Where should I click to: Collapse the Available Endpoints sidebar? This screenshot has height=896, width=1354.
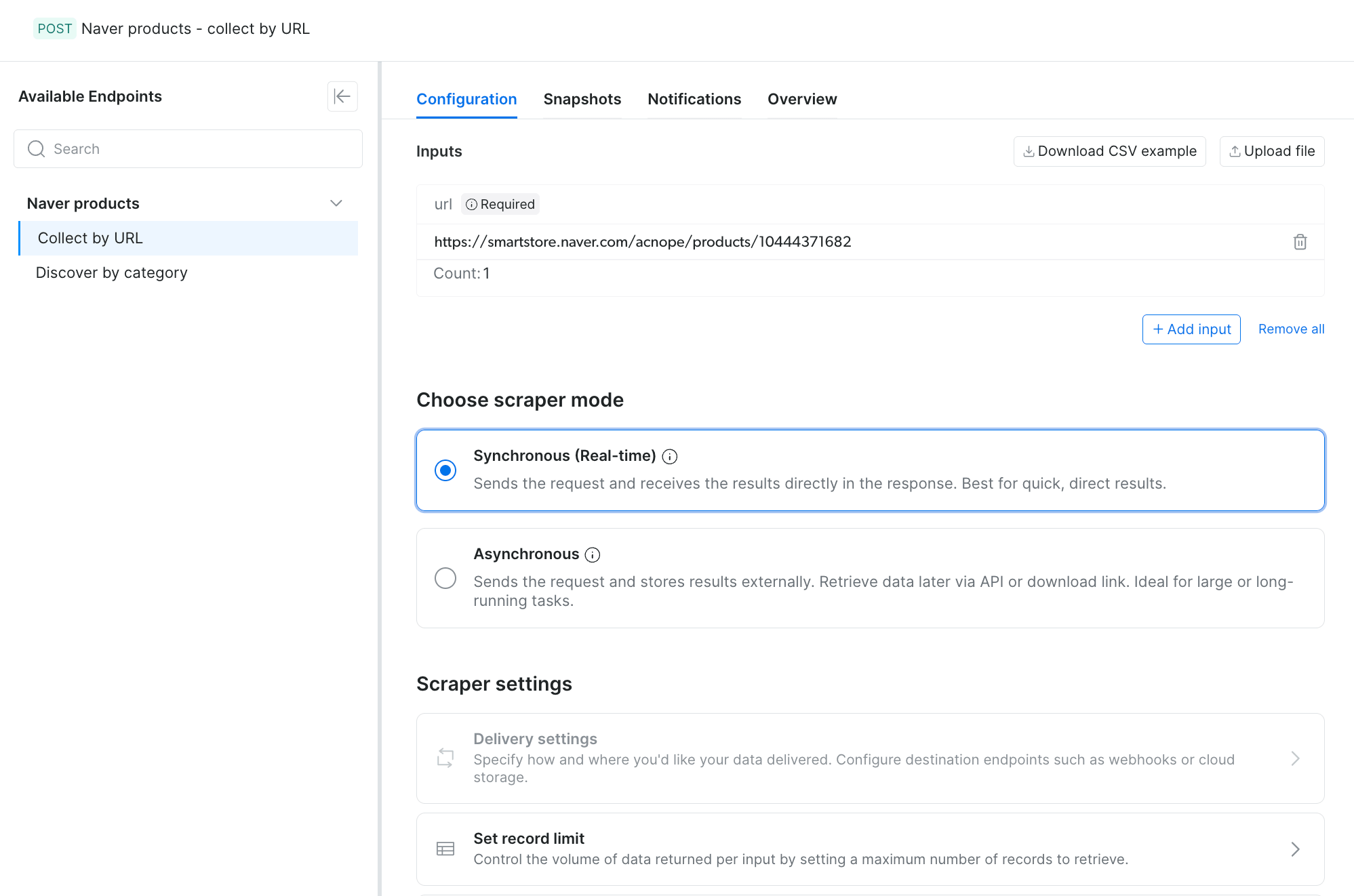pos(342,96)
